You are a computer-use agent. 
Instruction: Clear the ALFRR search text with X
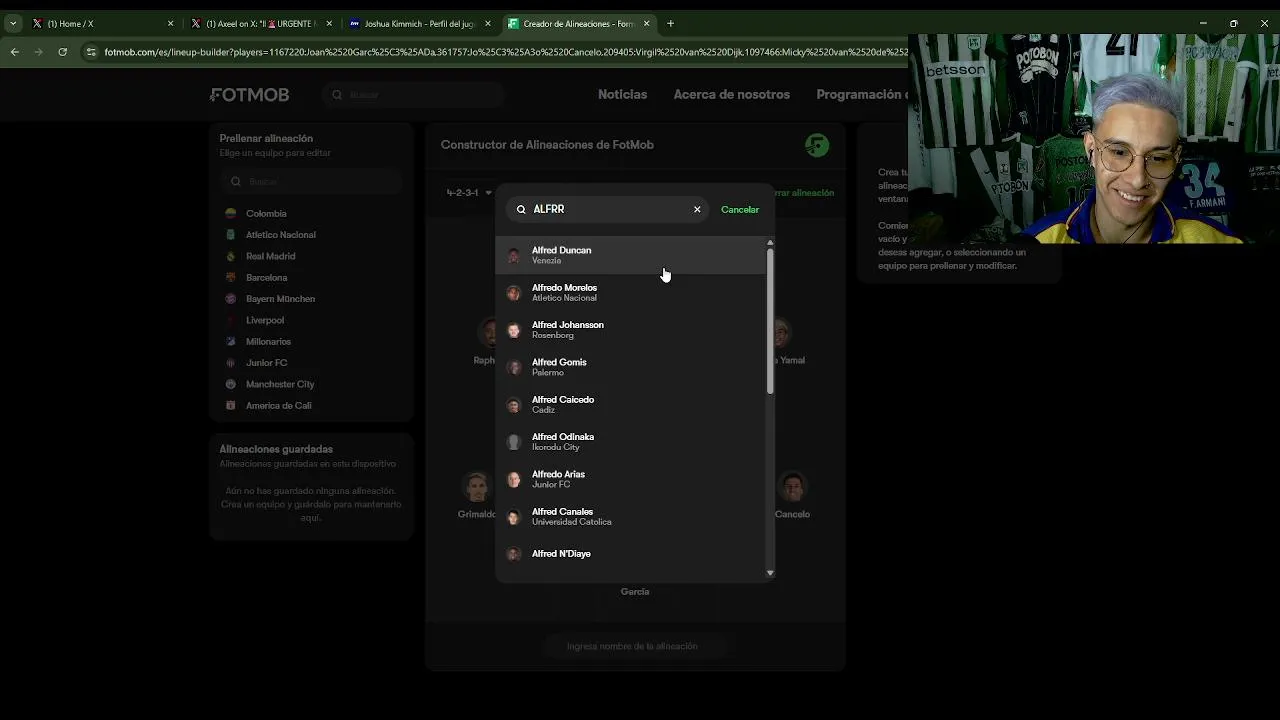[697, 209]
